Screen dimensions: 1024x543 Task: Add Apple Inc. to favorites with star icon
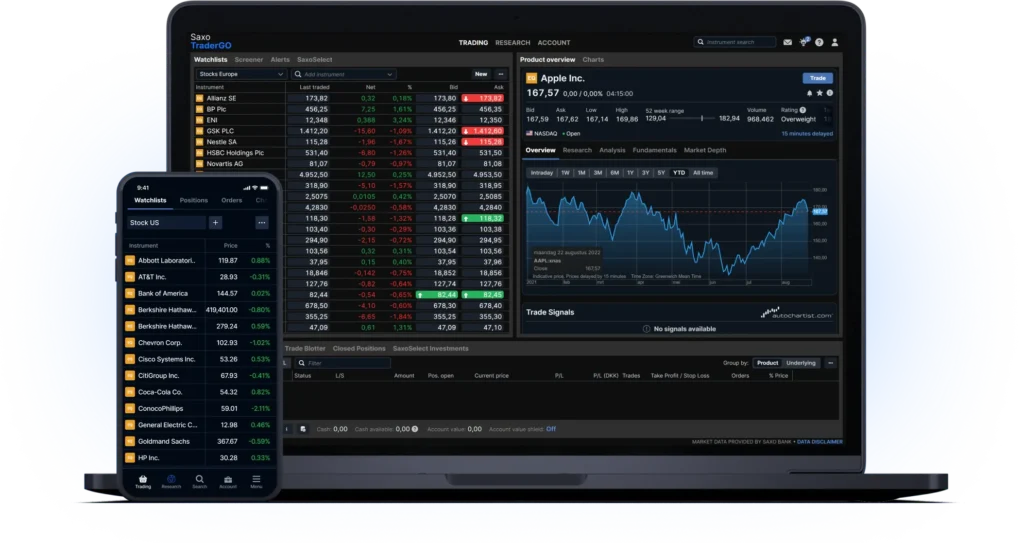[x=820, y=93]
